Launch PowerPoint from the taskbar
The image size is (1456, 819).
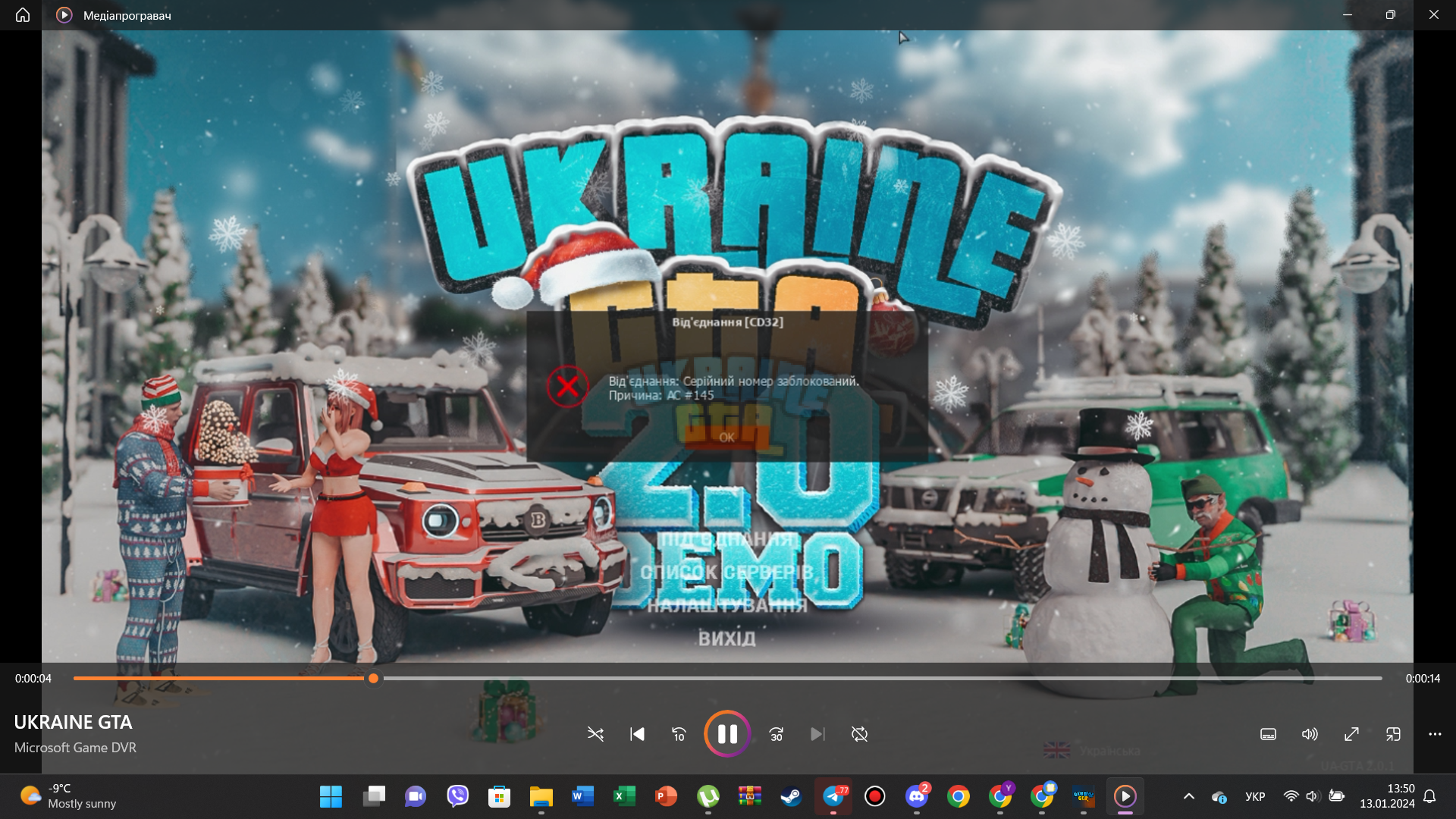666,796
